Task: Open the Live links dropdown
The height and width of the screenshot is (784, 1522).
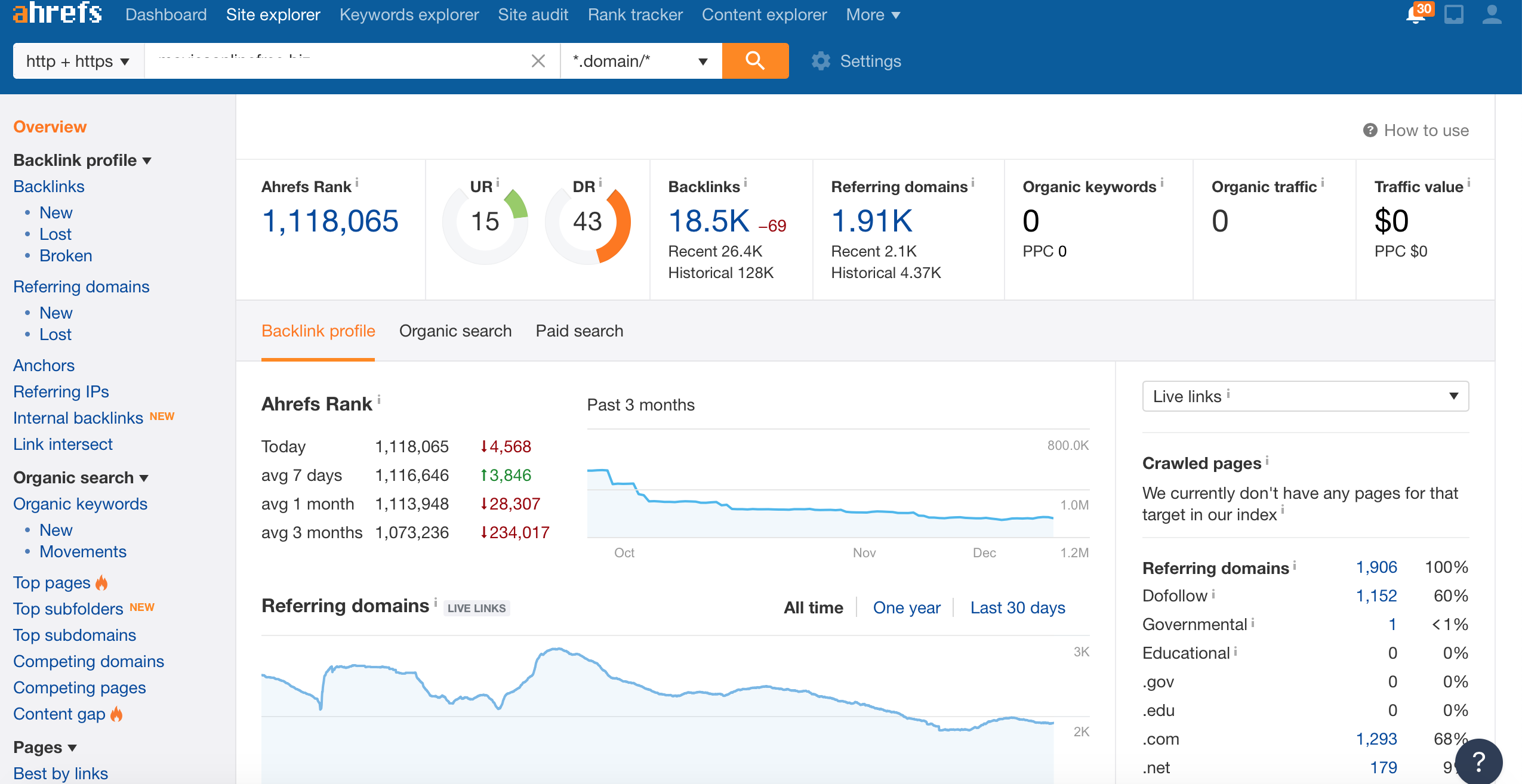Action: pos(1305,396)
